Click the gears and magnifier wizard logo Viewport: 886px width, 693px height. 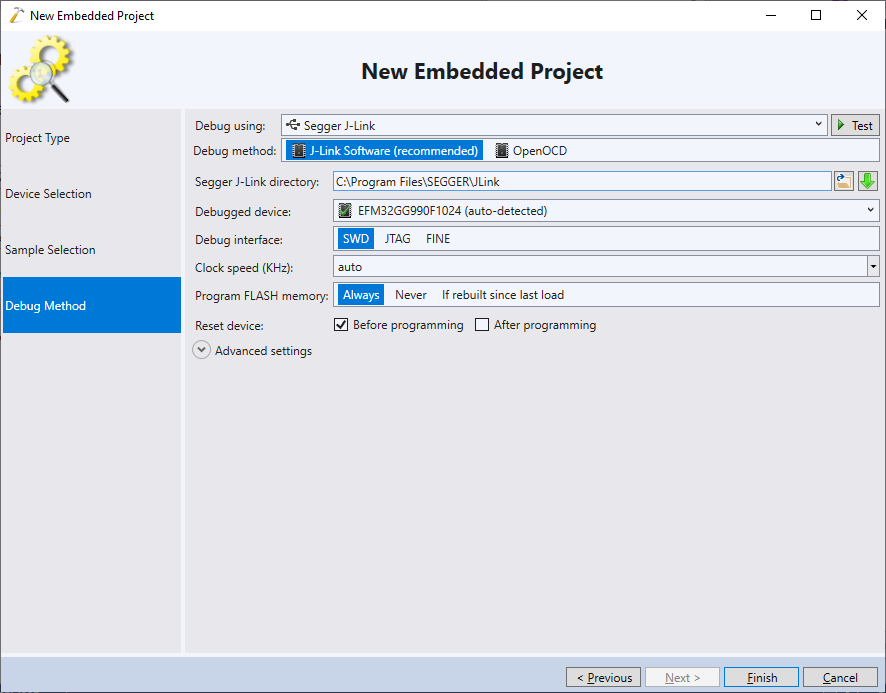coord(40,69)
